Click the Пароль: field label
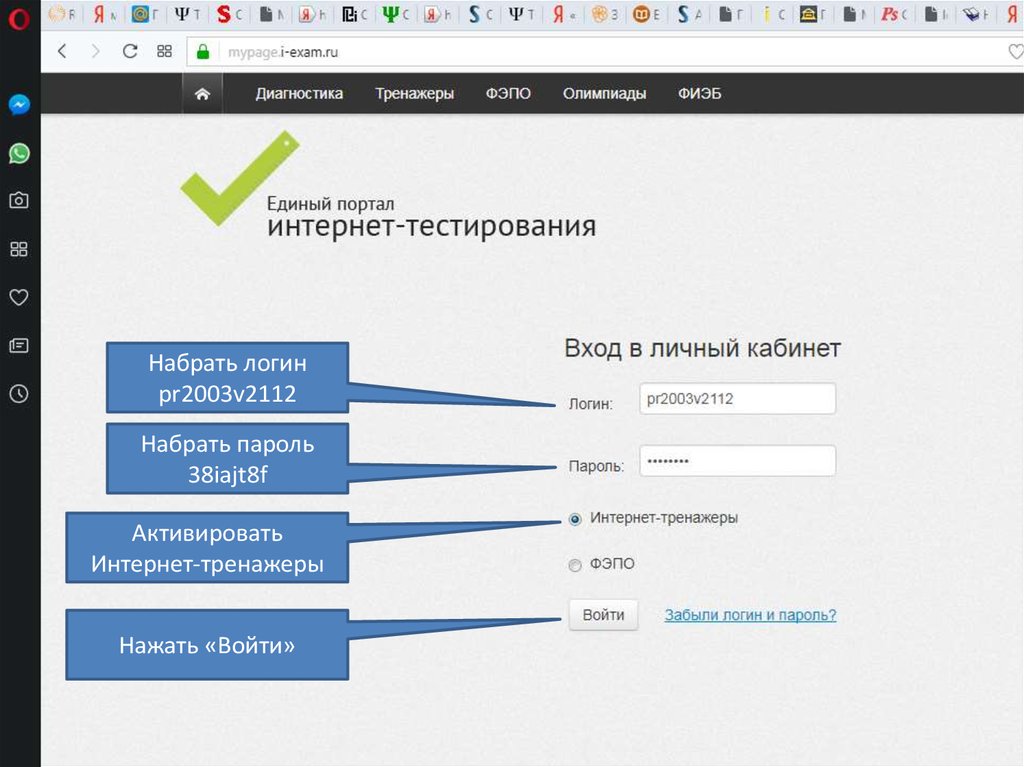This screenshot has height=767, width=1024. pos(596,466)
